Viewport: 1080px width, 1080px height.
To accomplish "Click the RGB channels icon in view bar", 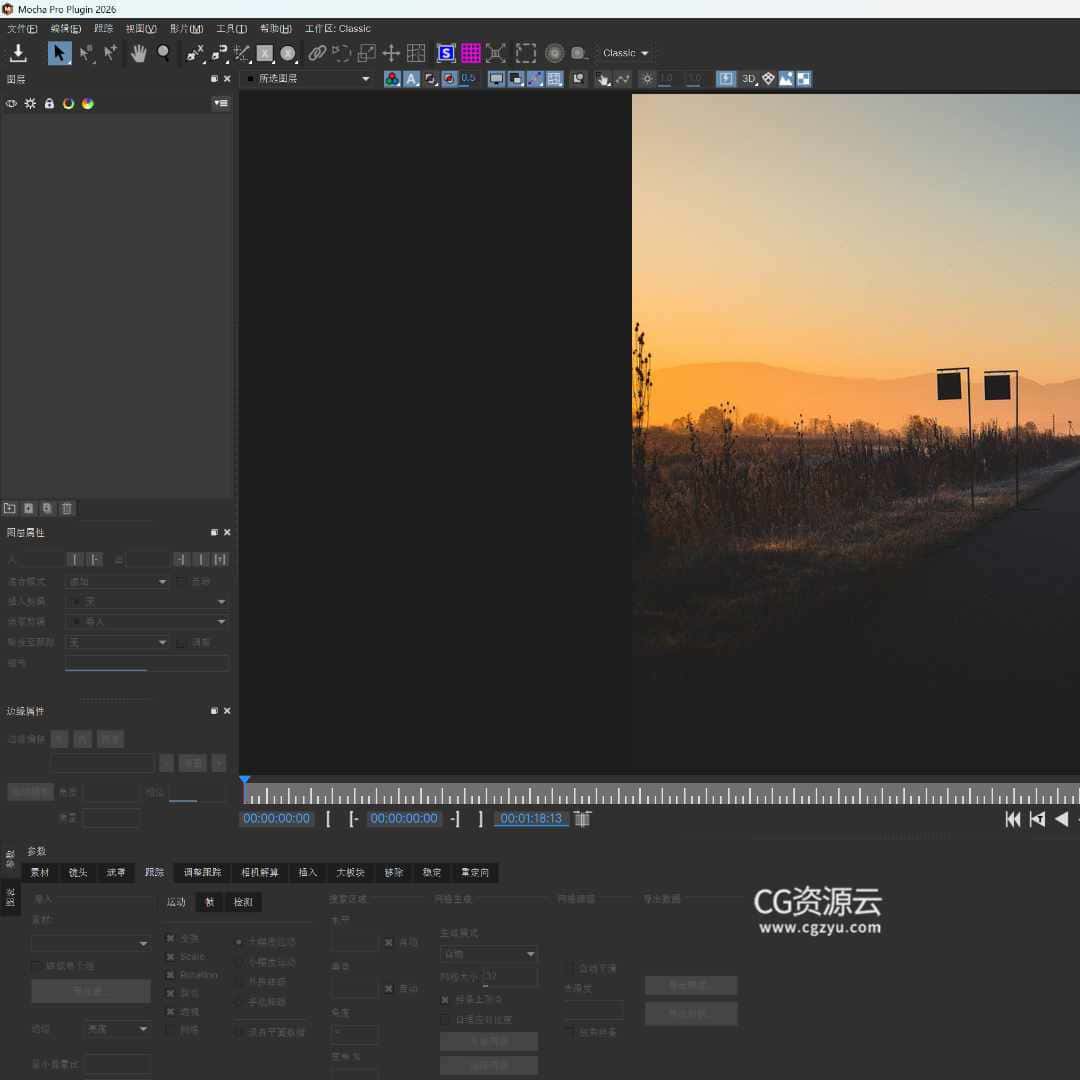I will pyautogui.click(x=392, y=79).
